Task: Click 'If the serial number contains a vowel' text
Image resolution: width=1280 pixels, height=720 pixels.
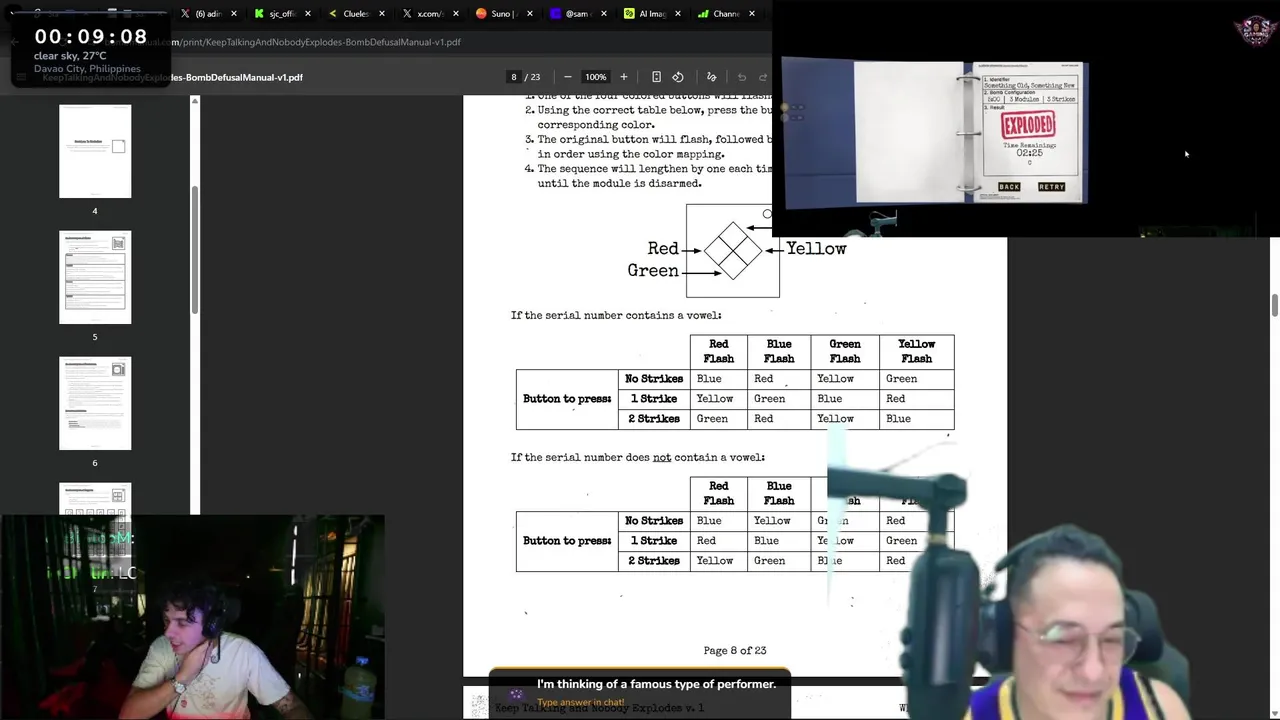Action: [616, 315]
